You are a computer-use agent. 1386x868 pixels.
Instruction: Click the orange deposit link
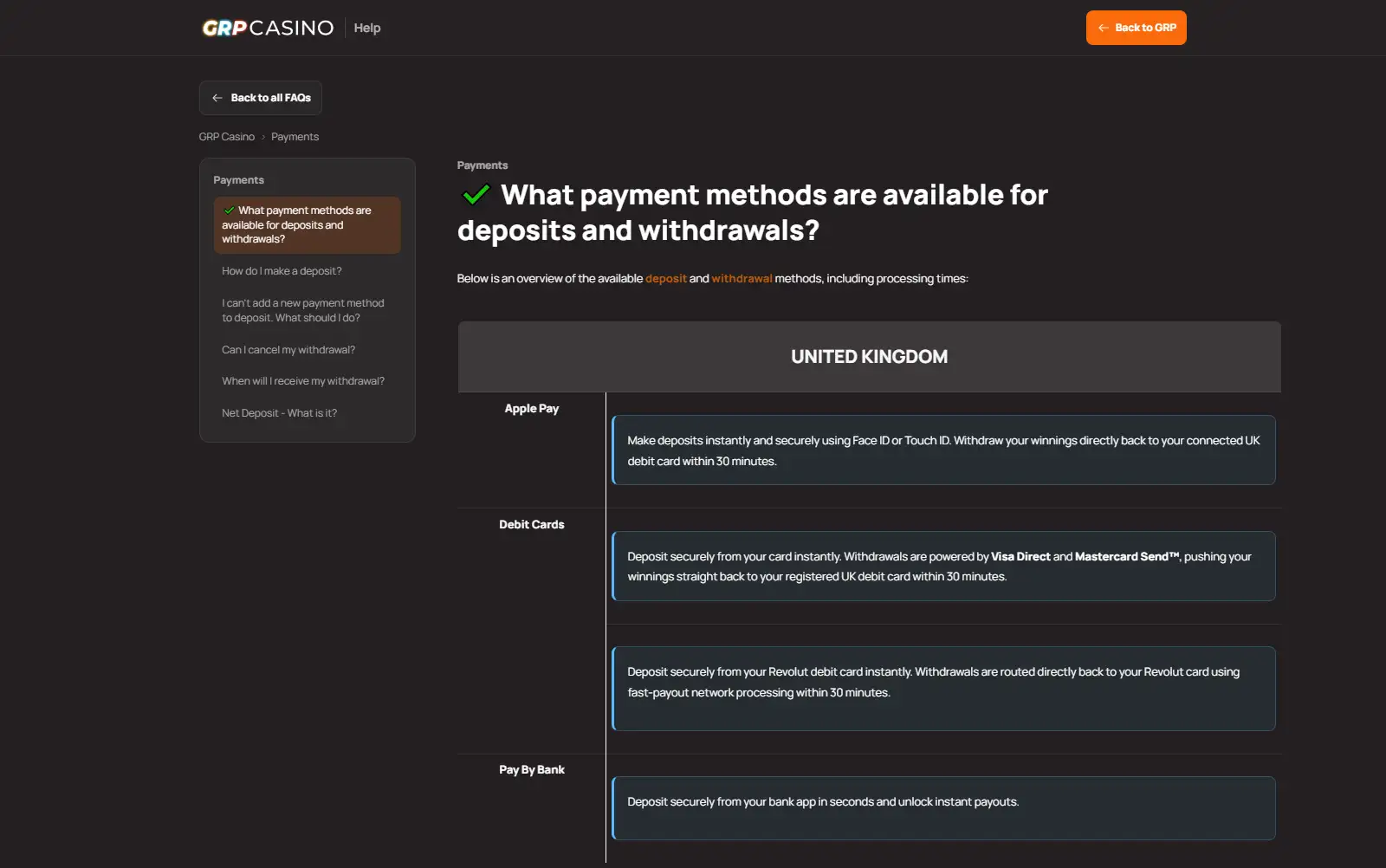point(666,279)
